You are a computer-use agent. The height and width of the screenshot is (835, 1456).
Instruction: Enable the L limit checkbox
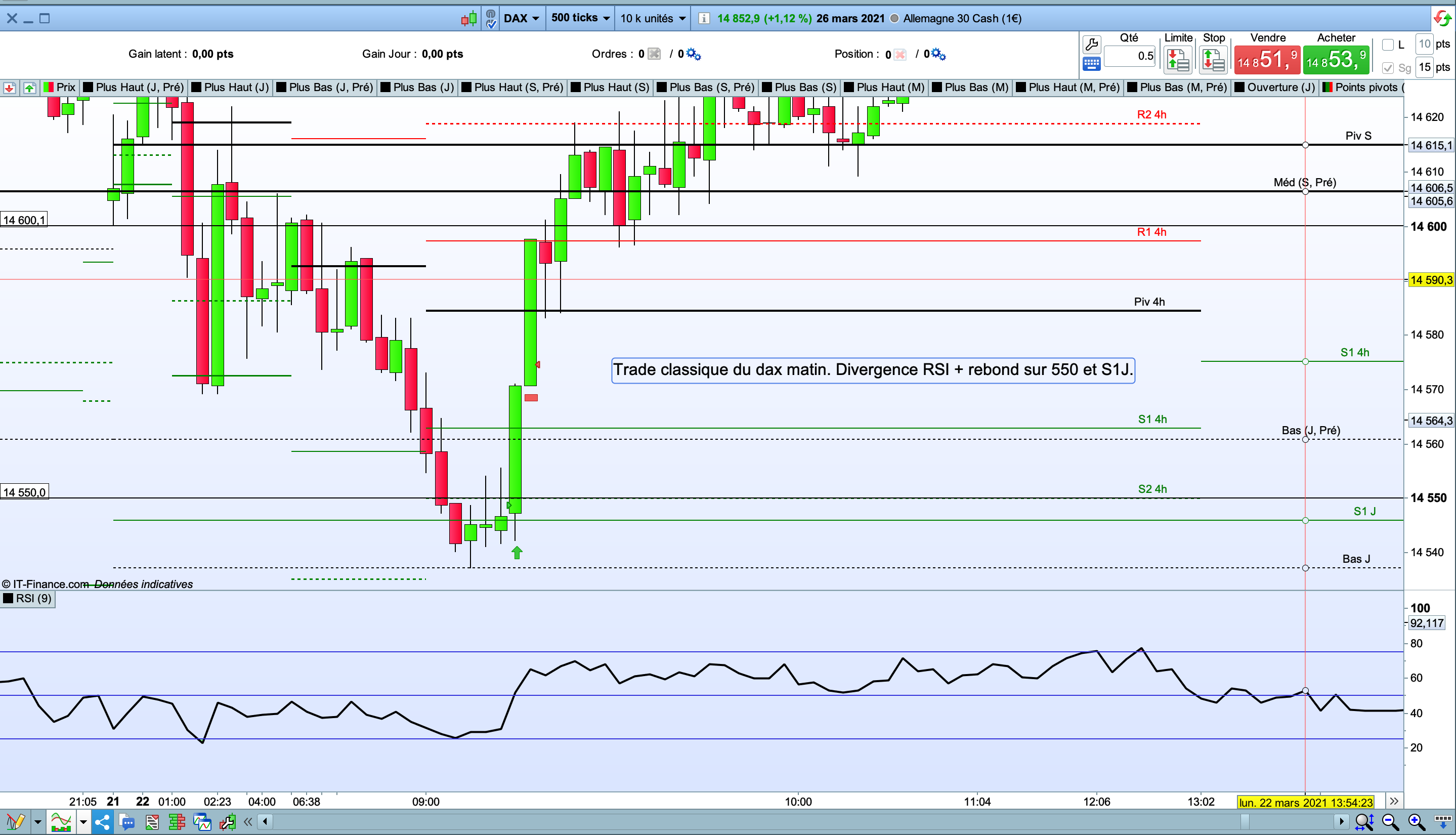coord(1388,45)
